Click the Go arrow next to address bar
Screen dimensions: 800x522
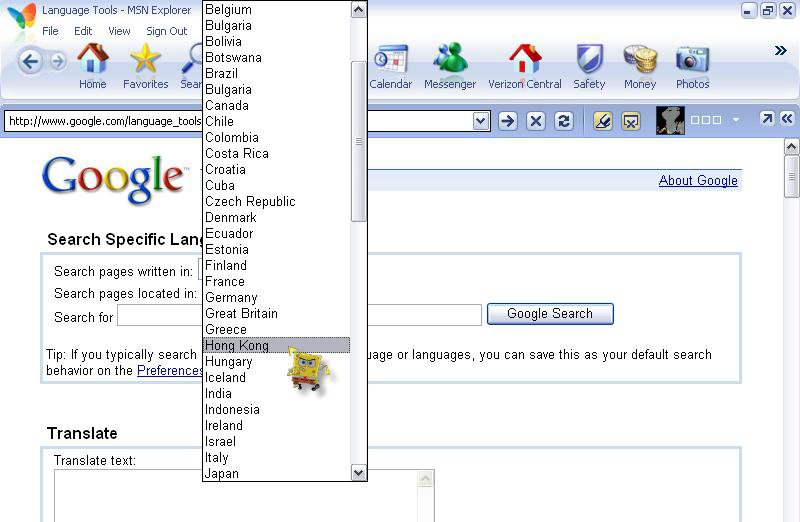tap(508, 121)
